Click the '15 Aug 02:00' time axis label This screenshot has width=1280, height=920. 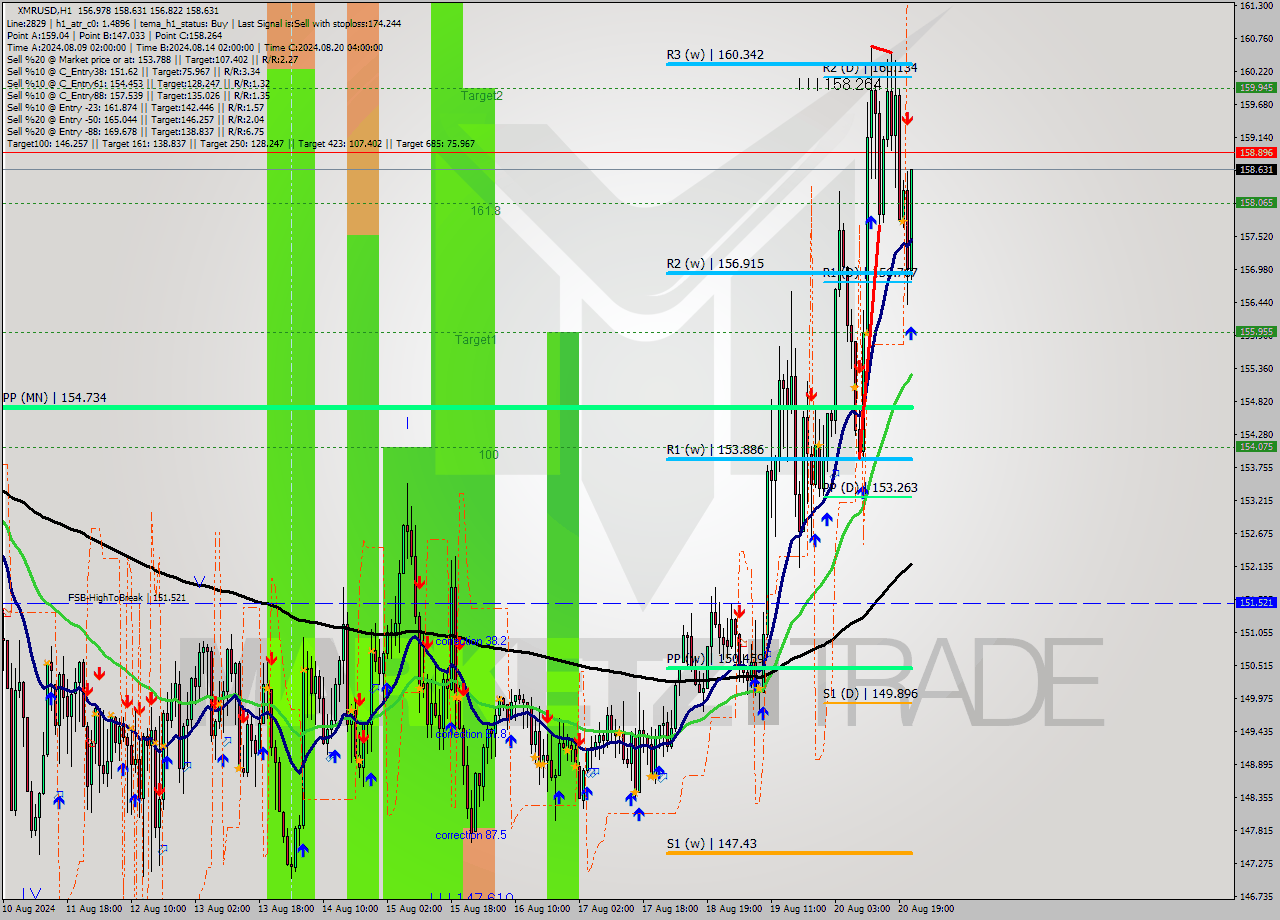click(x=414, y=909)
